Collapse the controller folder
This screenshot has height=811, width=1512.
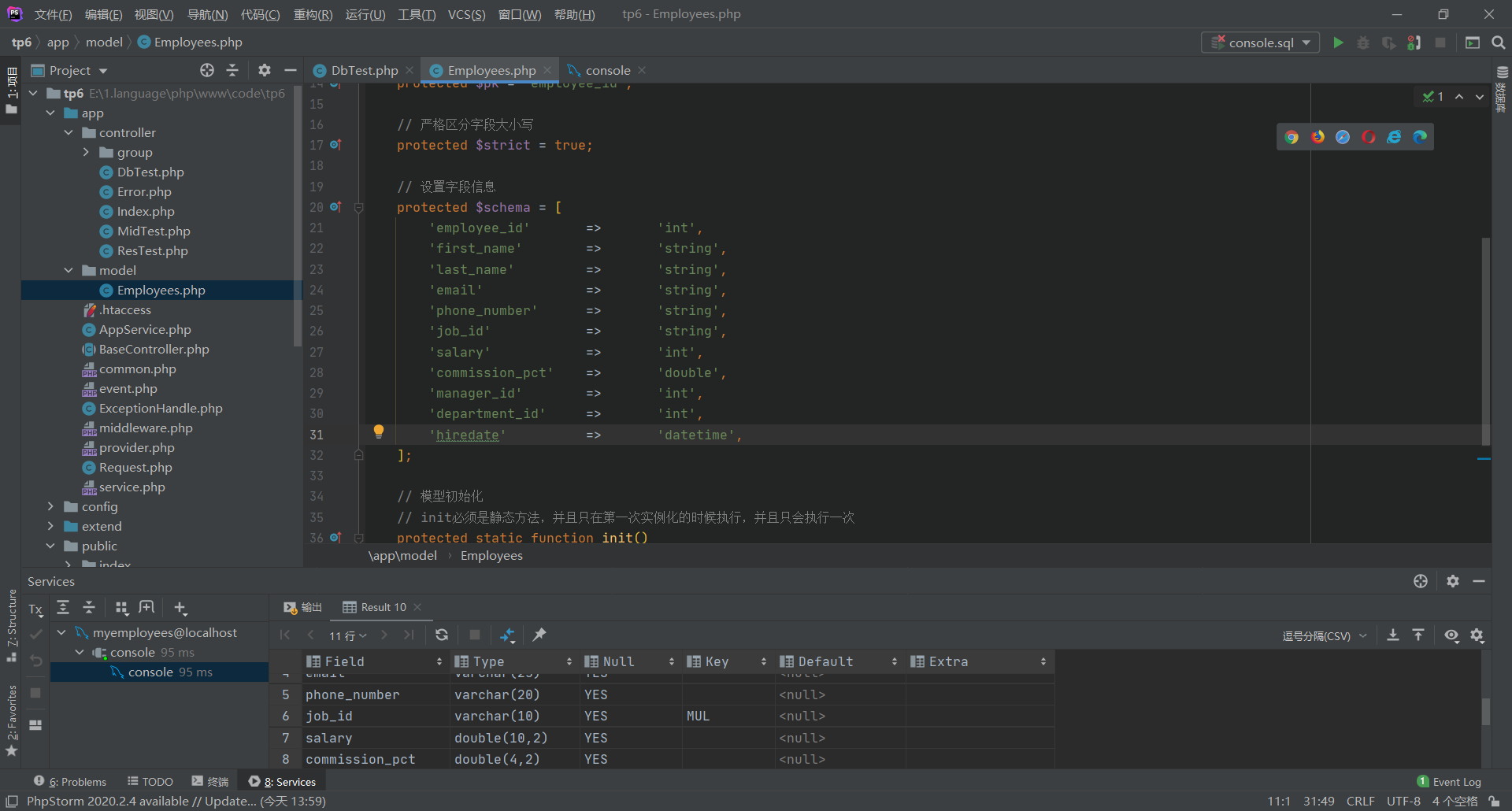[x=69, y=132]
